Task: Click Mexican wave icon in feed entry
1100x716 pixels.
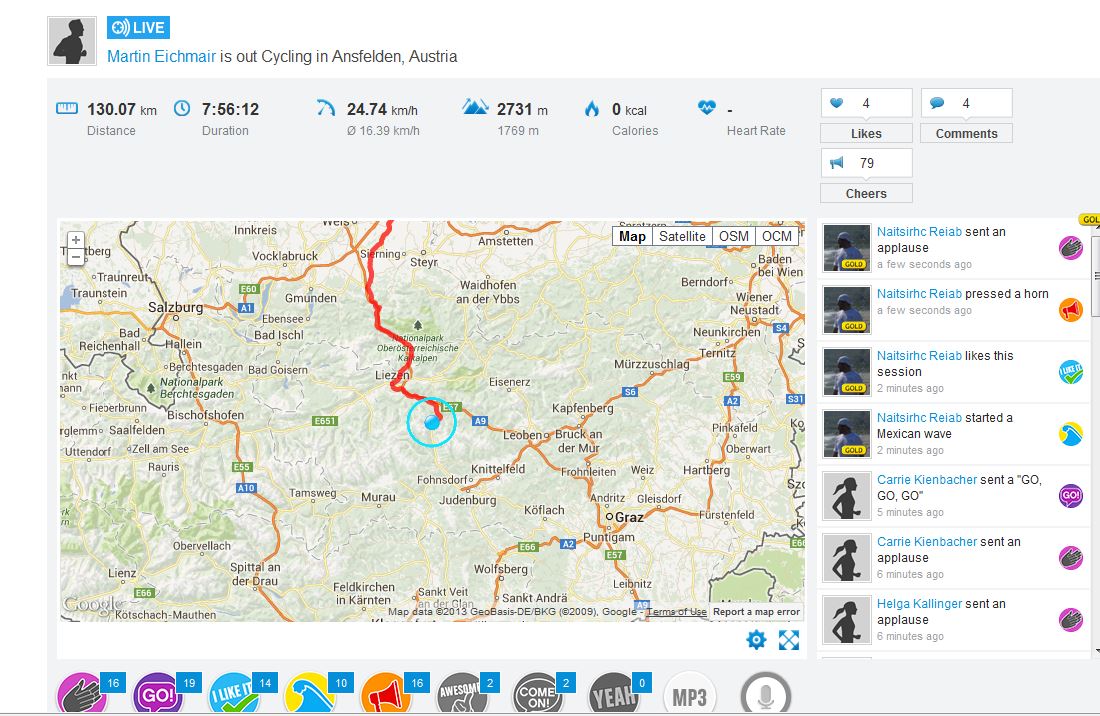Action: click(1071, 434)
